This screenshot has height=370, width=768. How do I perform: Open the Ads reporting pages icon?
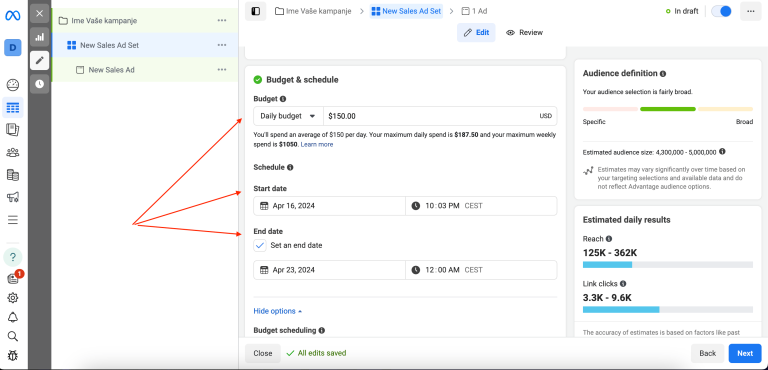click(13, 129)
